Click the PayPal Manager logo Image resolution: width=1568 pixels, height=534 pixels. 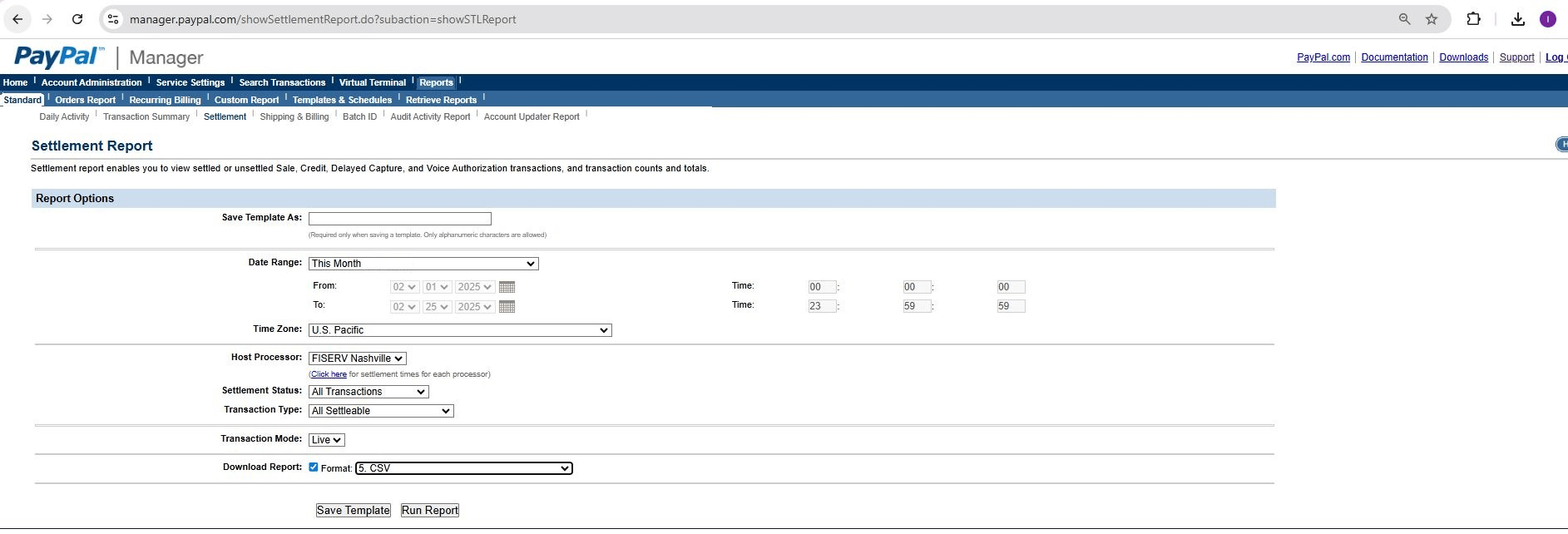[x=109, y=57]
